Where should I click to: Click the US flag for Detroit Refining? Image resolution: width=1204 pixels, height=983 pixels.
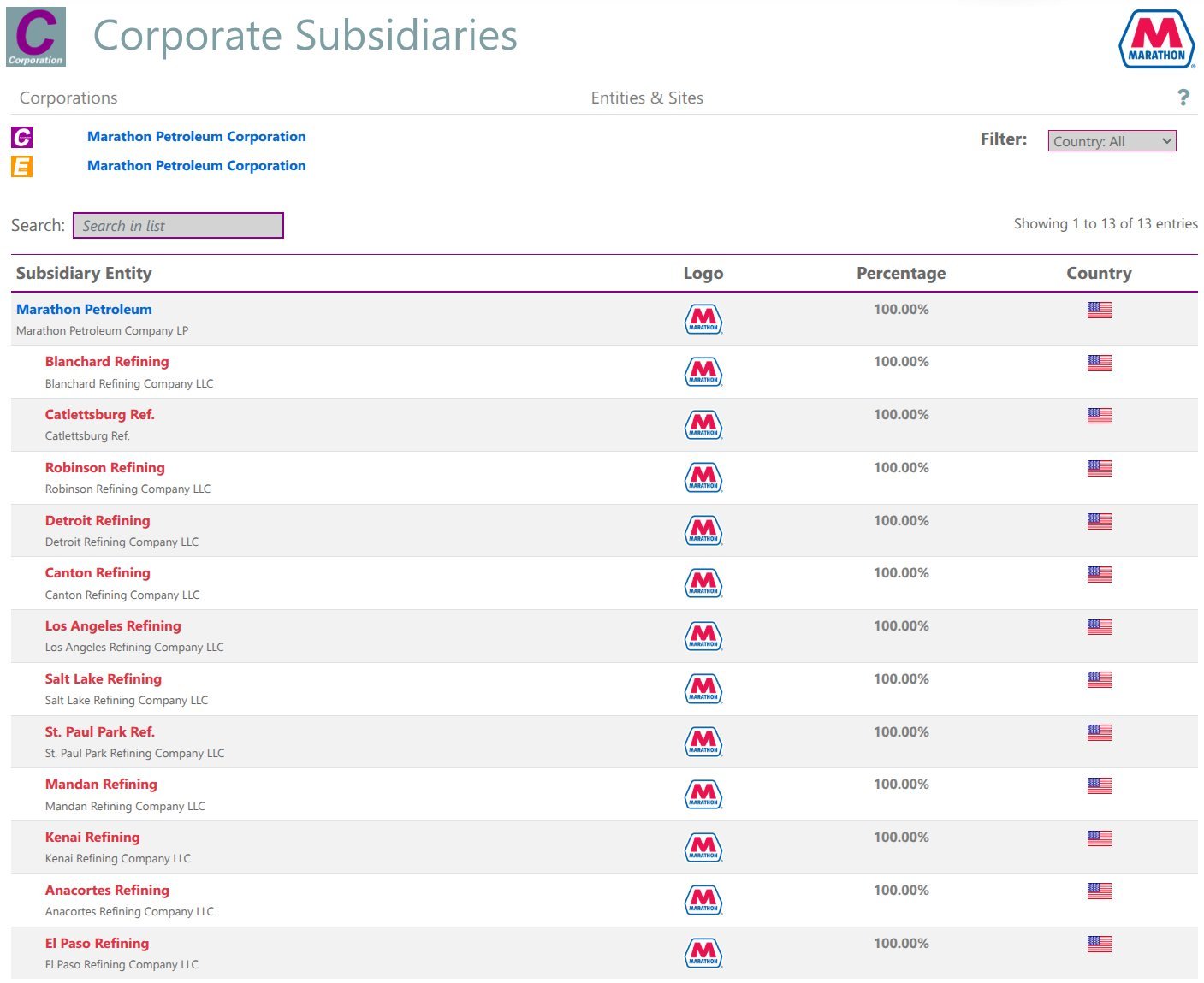point(1099,521)
